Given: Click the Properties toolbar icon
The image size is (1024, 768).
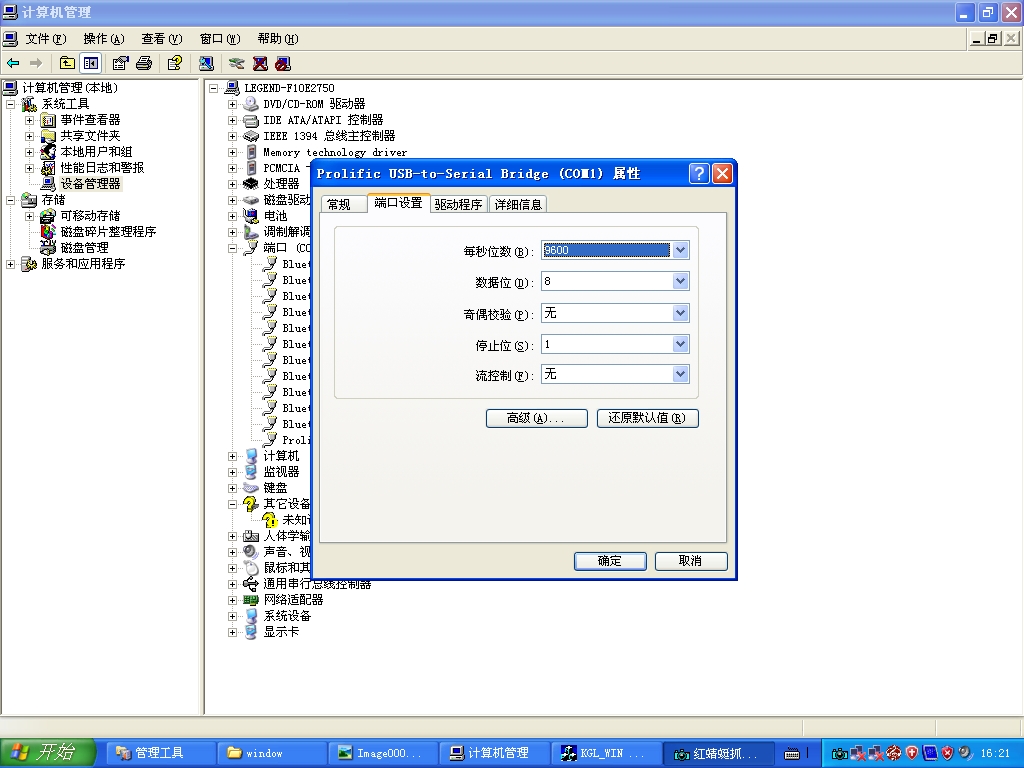Looking at the screenshot, I should [x=120, y=63].
